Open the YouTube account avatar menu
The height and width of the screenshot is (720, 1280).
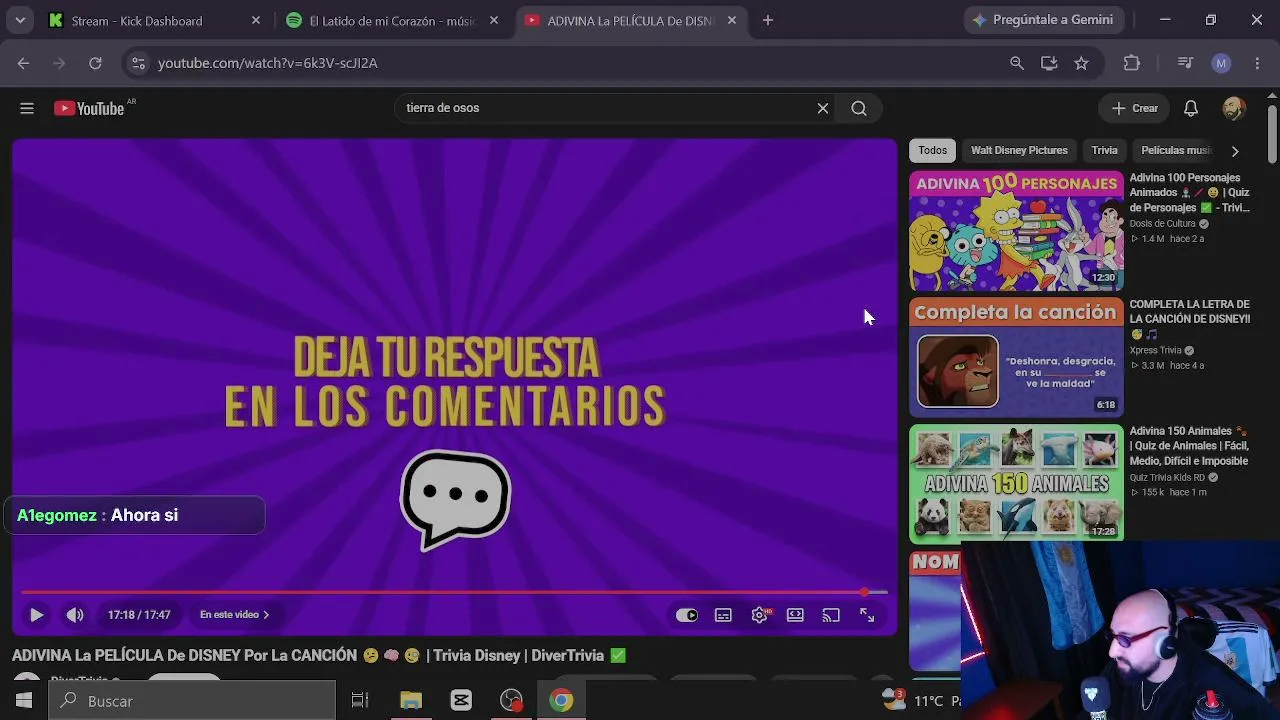tap(1234, 108)
